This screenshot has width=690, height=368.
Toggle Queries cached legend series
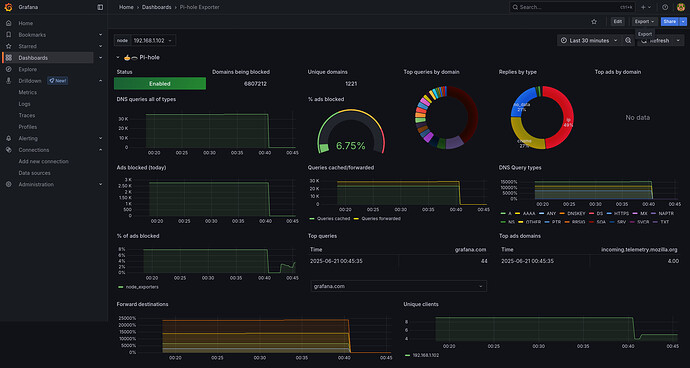[x=330, y=218]
